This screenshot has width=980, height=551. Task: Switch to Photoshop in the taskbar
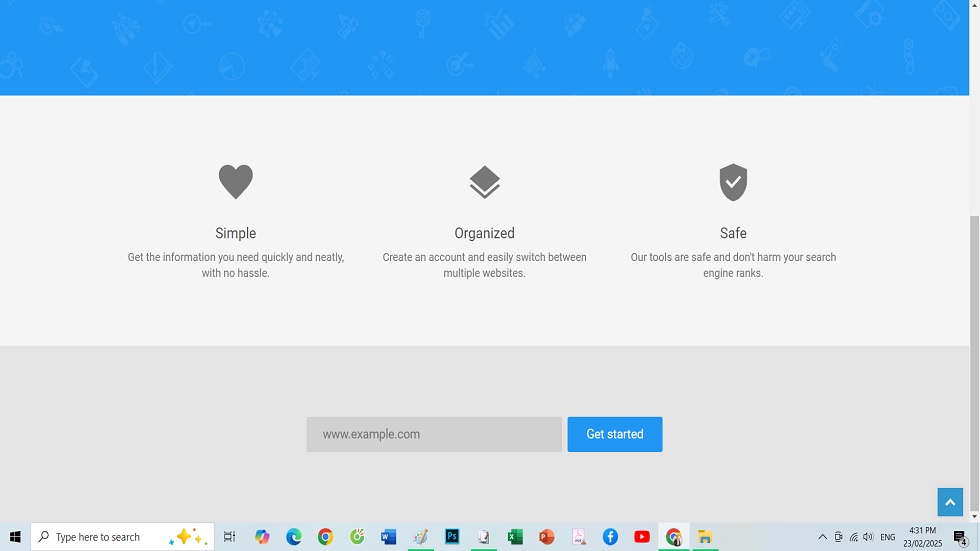click(x=452, y=537)
